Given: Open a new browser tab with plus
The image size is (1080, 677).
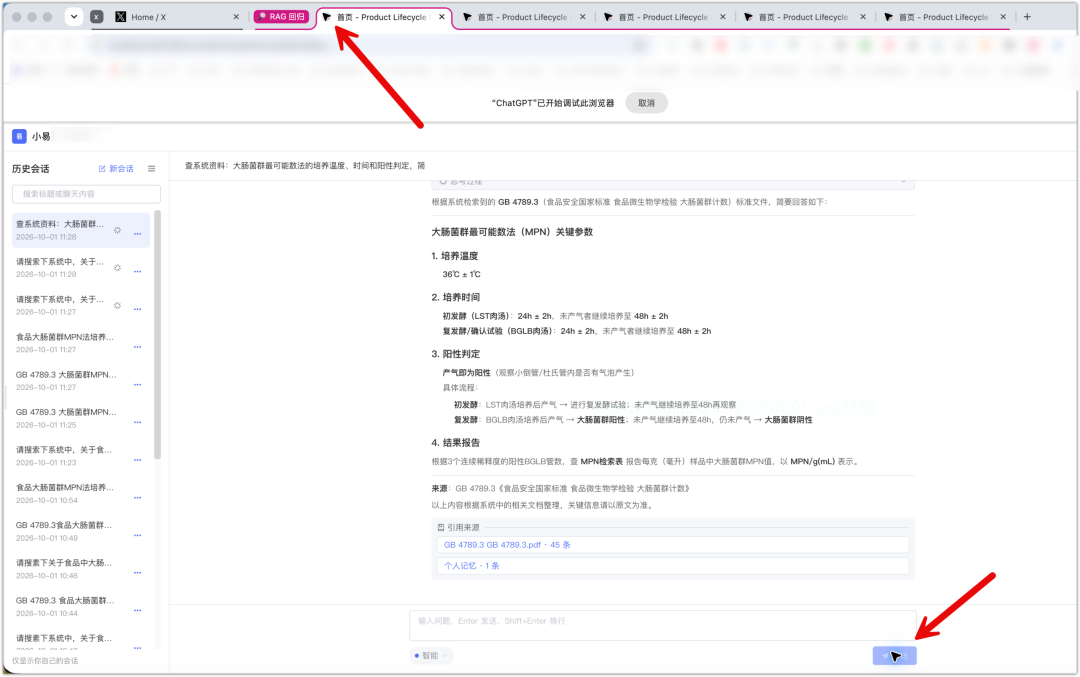Looking at the screenshot, I should tap(1027, 17).
